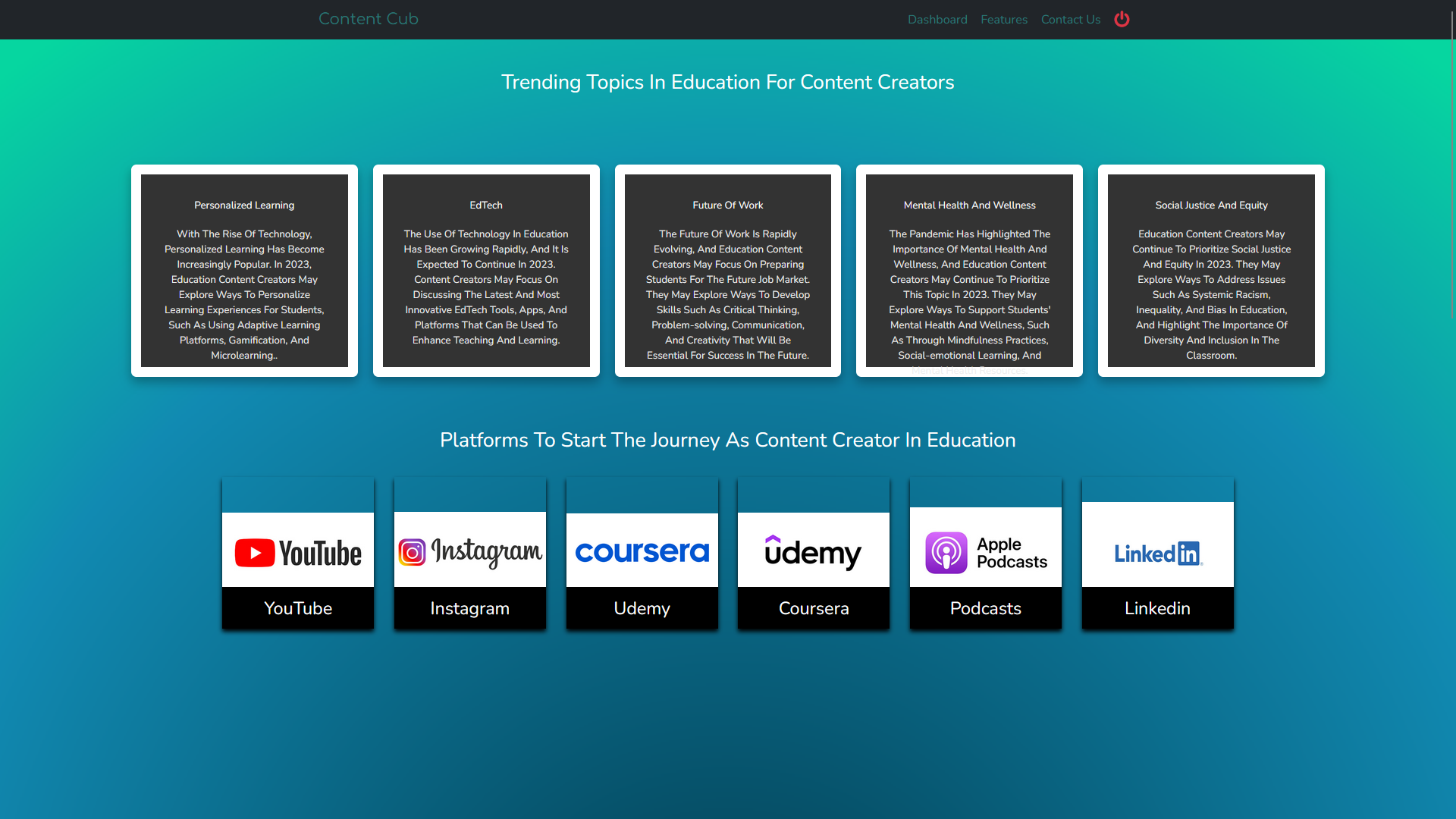This screenshot has width=1456, height=819.
Task: Click the red power logout icon
Action: 1122,20
